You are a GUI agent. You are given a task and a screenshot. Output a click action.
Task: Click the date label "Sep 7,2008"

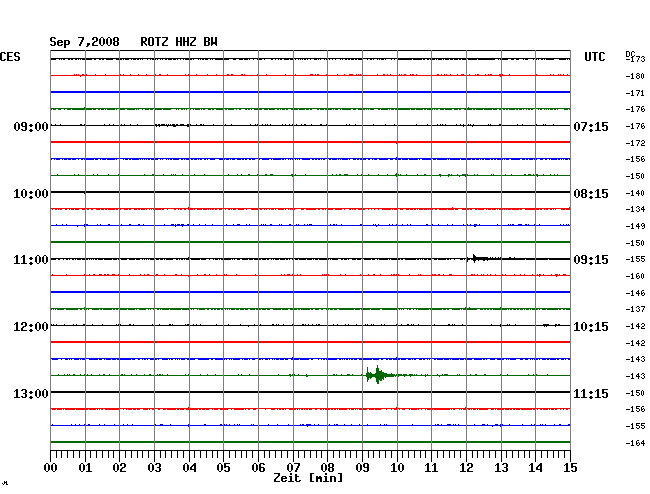[84, 42]
